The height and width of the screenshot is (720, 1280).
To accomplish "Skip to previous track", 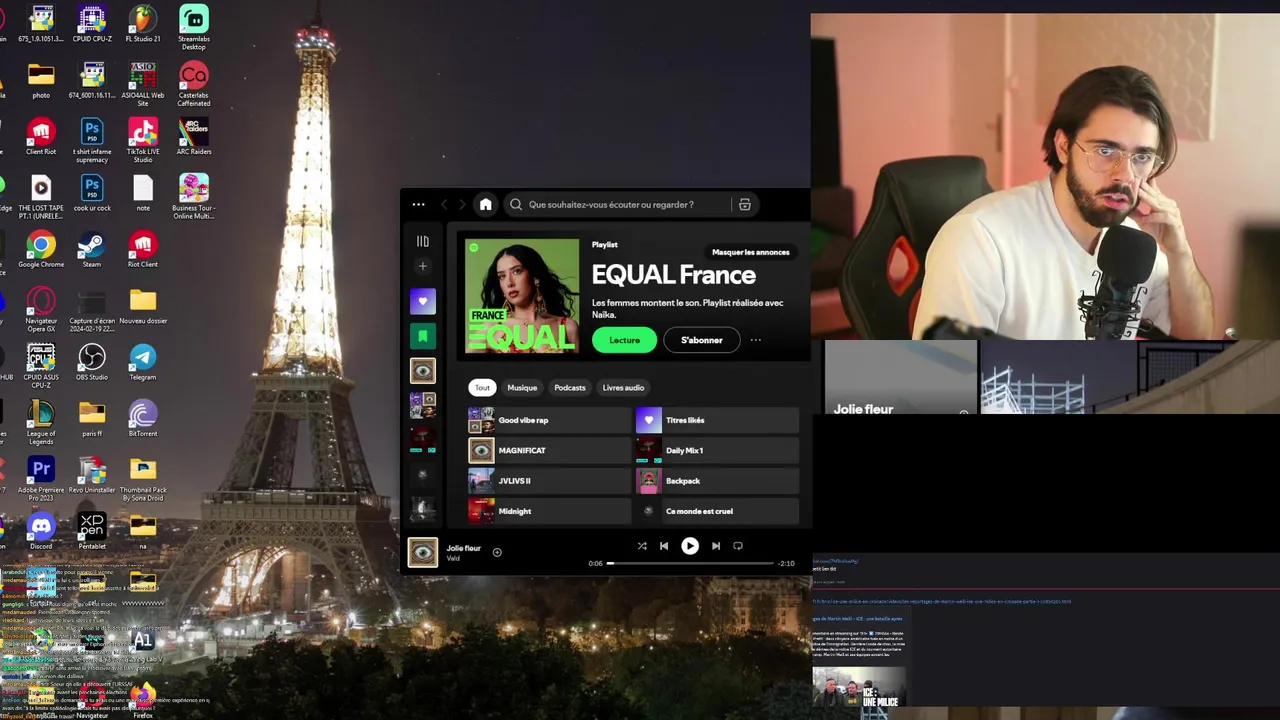I will click(664, 546).
